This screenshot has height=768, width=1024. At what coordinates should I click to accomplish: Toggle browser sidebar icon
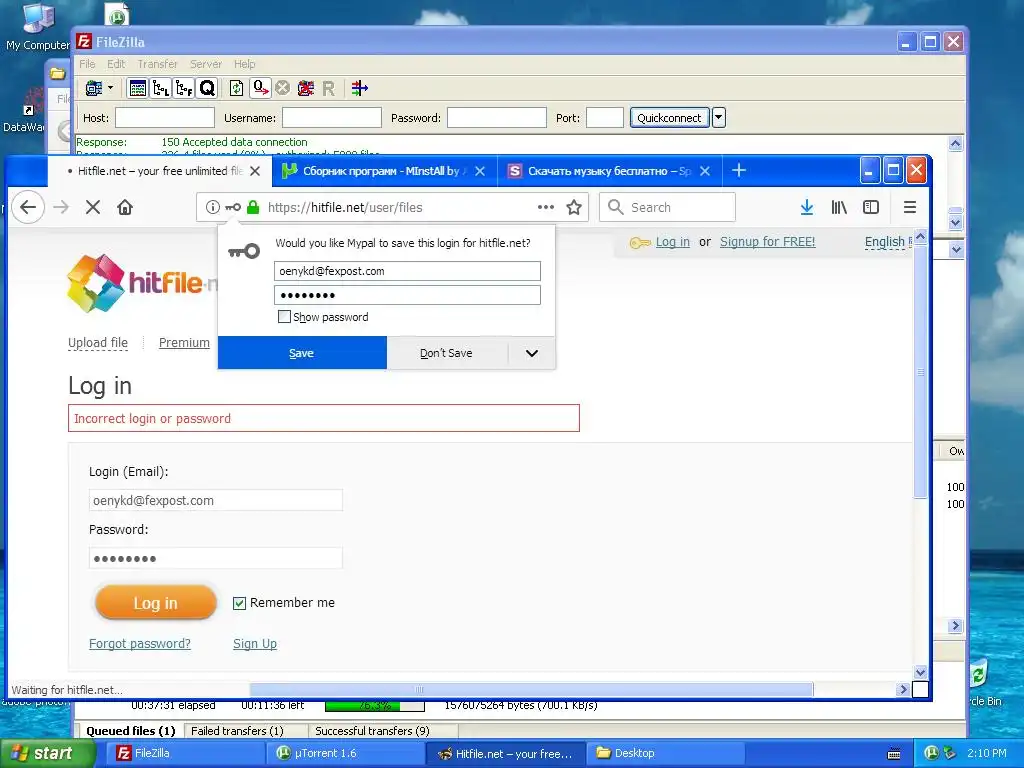(x=871, y=207)
